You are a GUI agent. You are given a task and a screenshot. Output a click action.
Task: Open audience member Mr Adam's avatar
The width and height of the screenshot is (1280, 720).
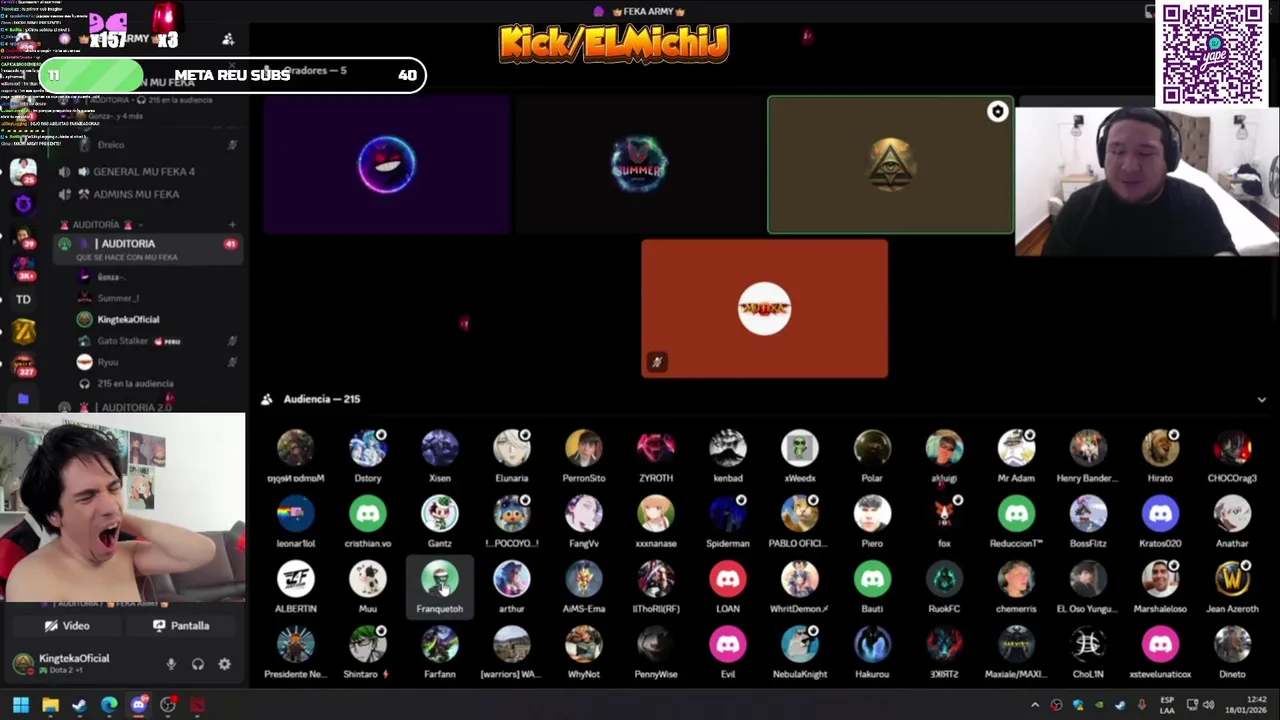1016,449
